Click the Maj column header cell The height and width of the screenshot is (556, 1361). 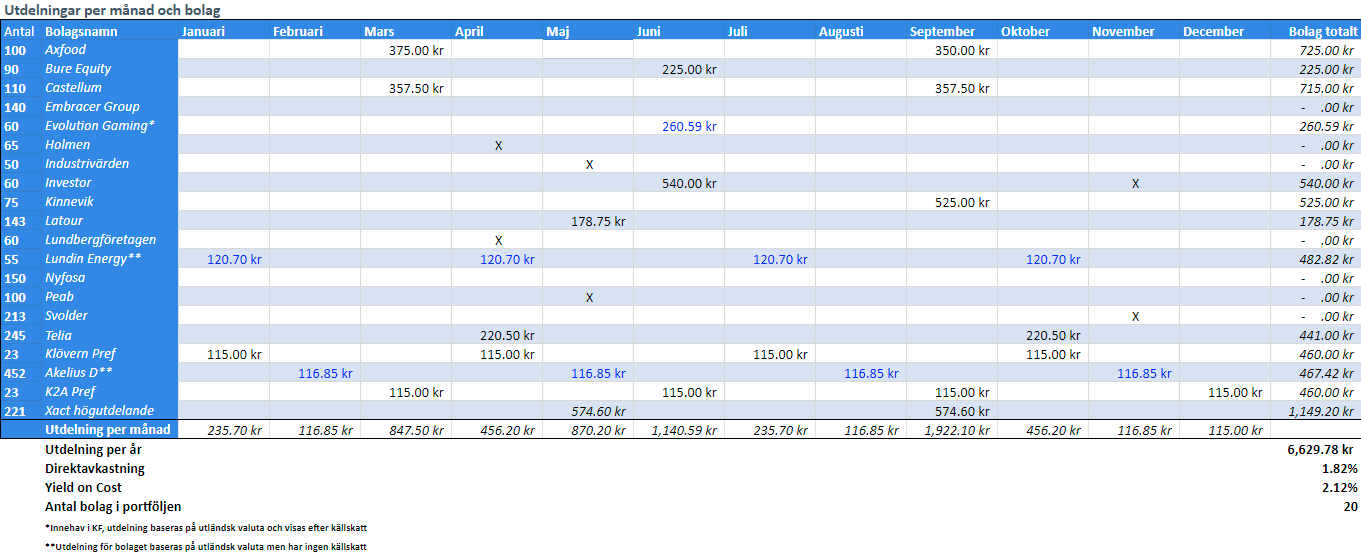coord(588,31)
